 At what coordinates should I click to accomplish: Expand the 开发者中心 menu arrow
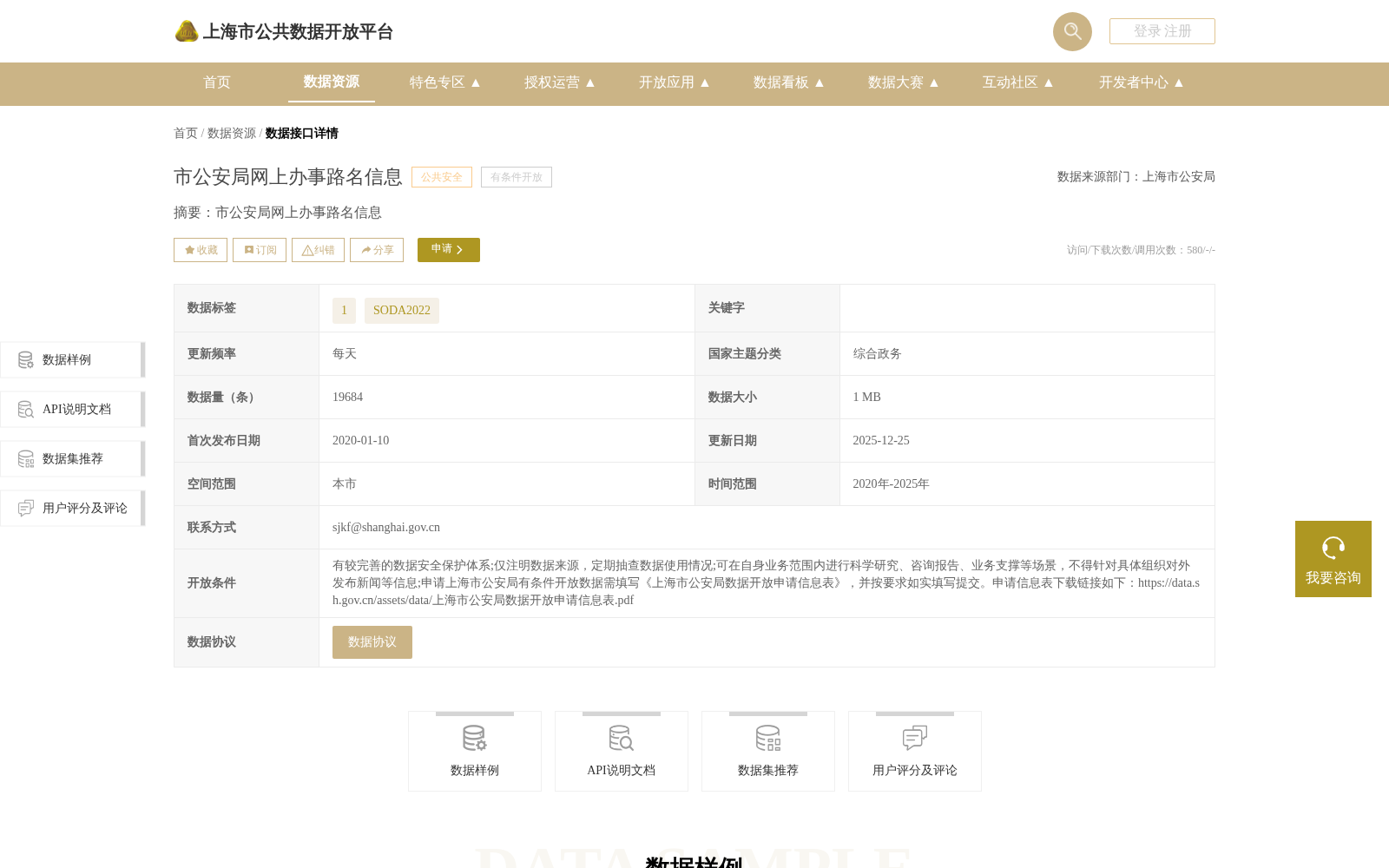click(x=1179, y=82)
